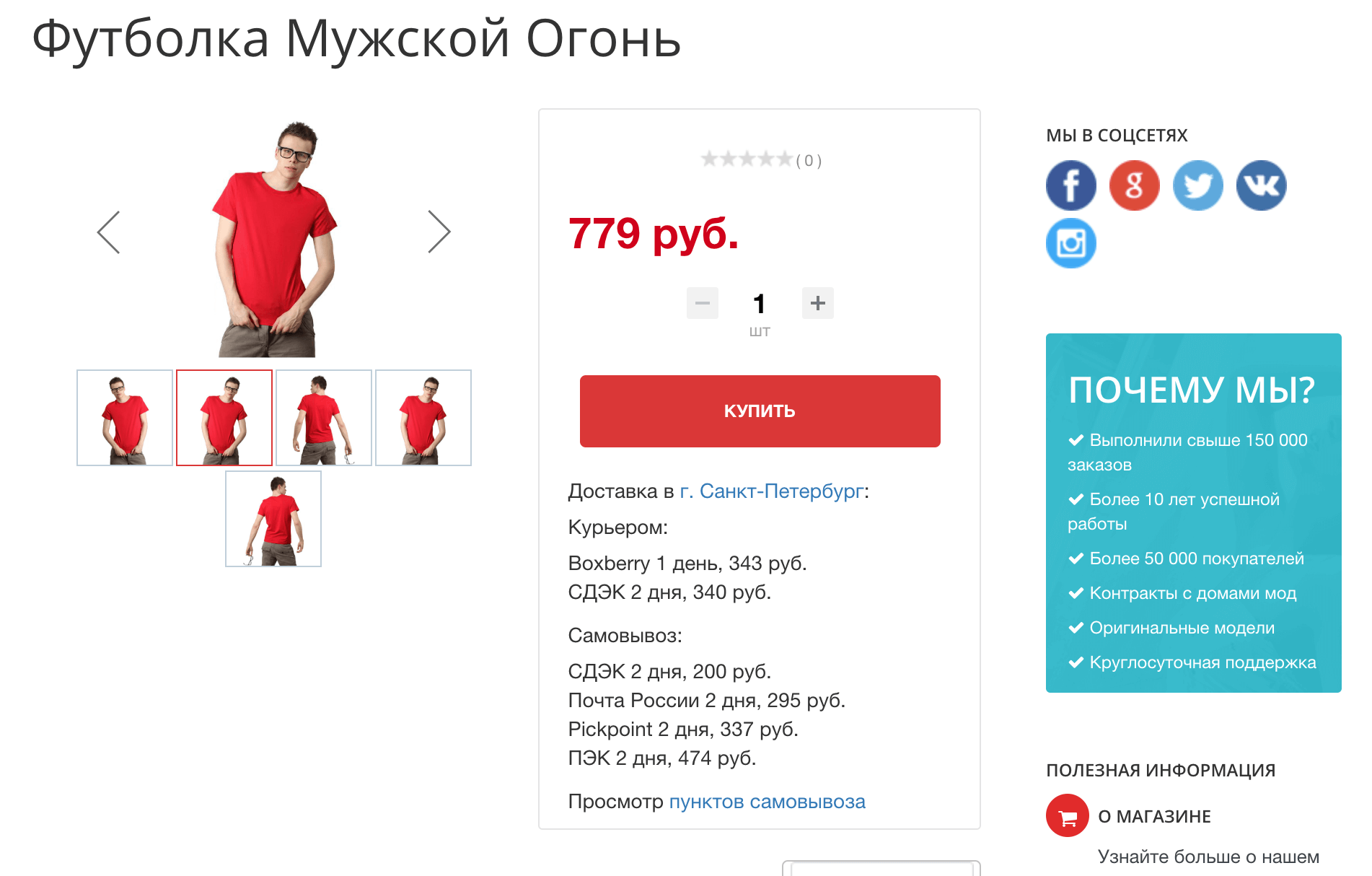
Task: Click the red КУПИТЬ button
Action: pyautogui.click(x=760, y=411)
